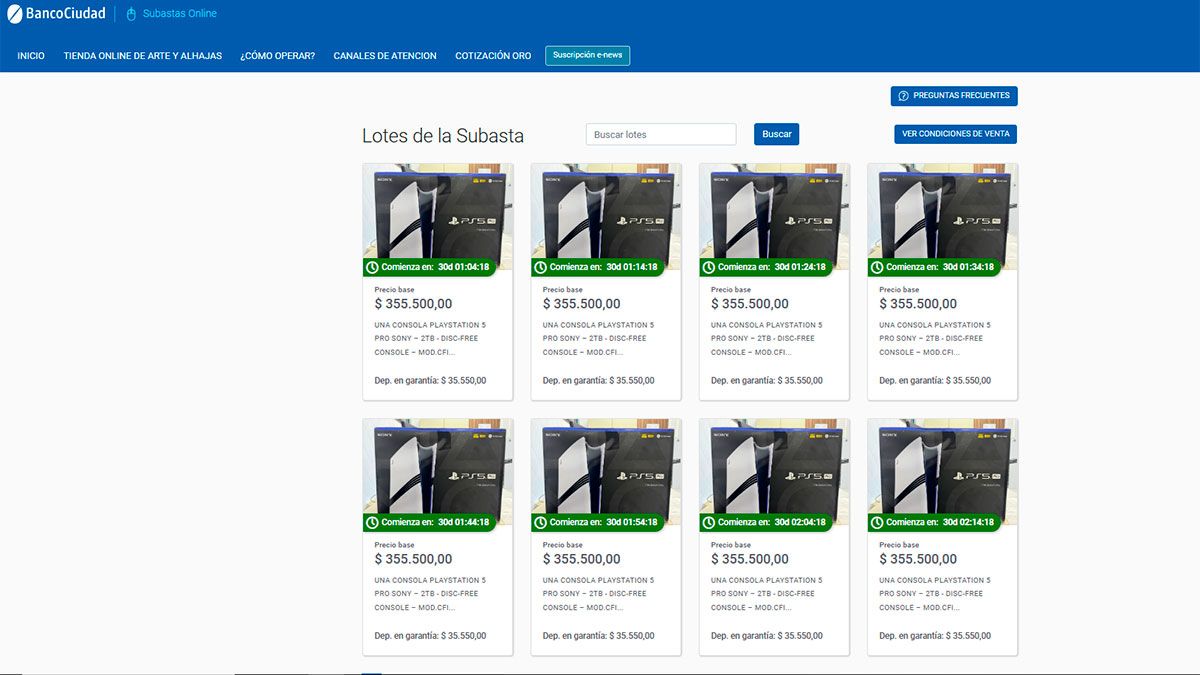Click inside the Buscar lotes search field
The height and width of the screenshot is (675, 1200).
pos(660,133)
